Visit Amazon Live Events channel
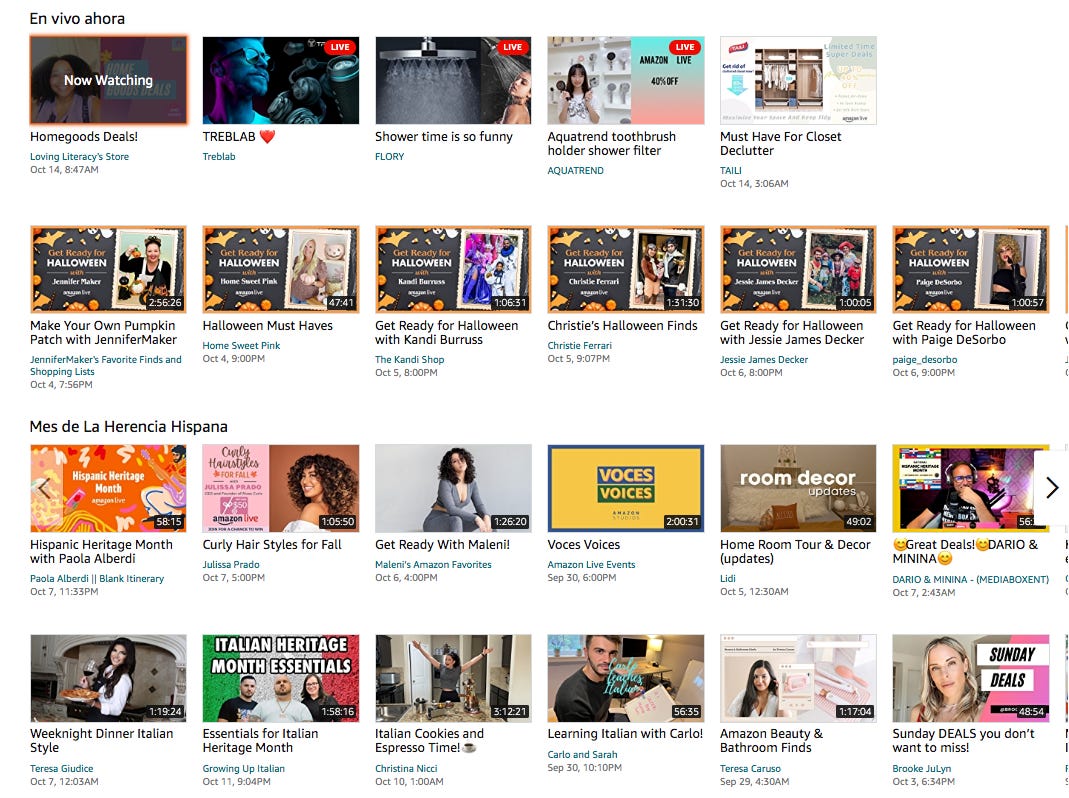Screen dimensions: 1069x798 pyautogui.click(x=591, y=564)
